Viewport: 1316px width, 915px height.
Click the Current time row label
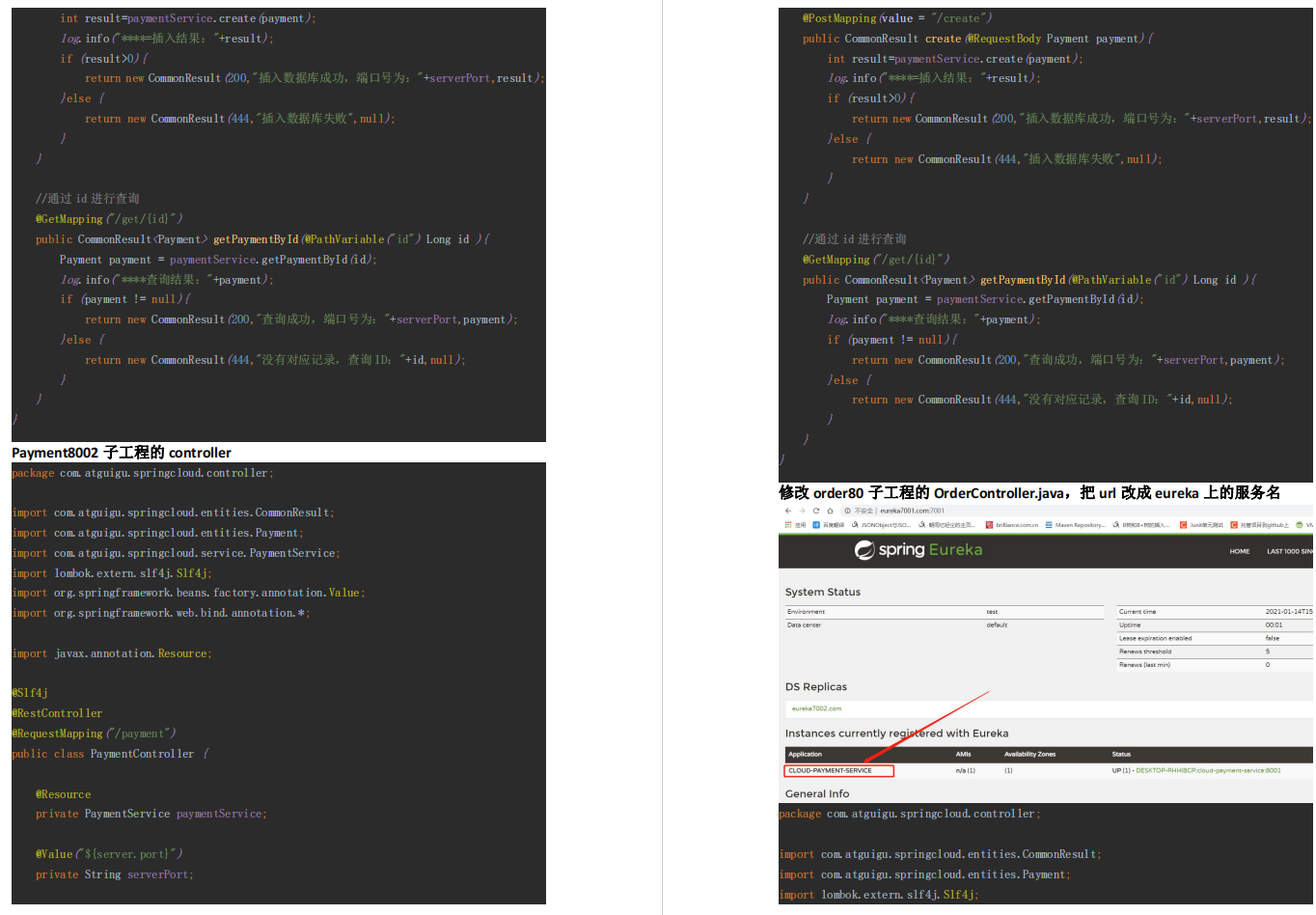click(x=1138, y=612)
